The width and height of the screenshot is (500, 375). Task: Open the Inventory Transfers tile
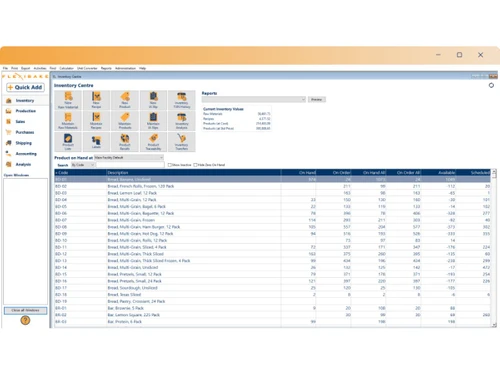(182, 142)
